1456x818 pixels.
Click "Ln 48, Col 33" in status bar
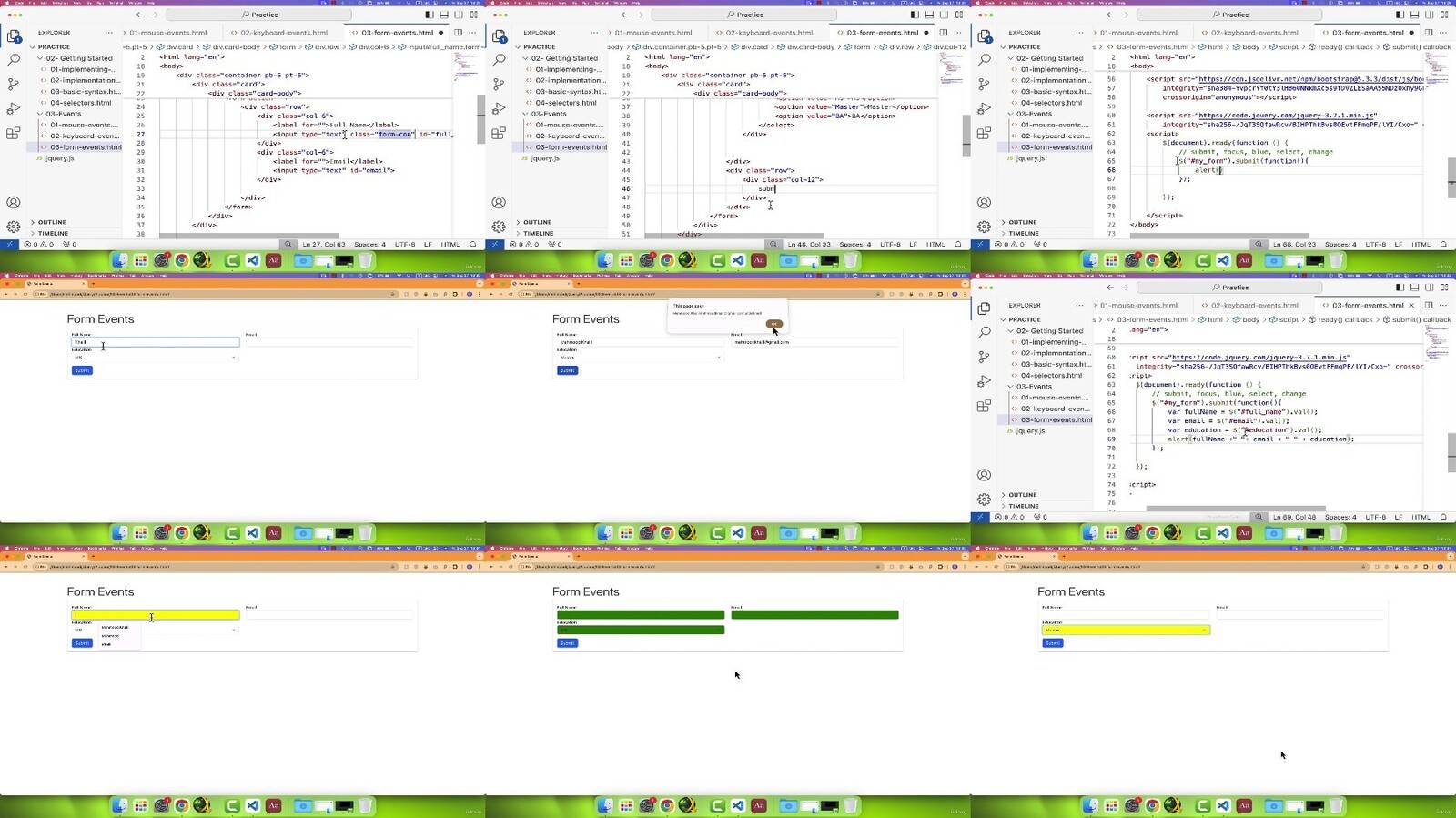coord(809,245)
